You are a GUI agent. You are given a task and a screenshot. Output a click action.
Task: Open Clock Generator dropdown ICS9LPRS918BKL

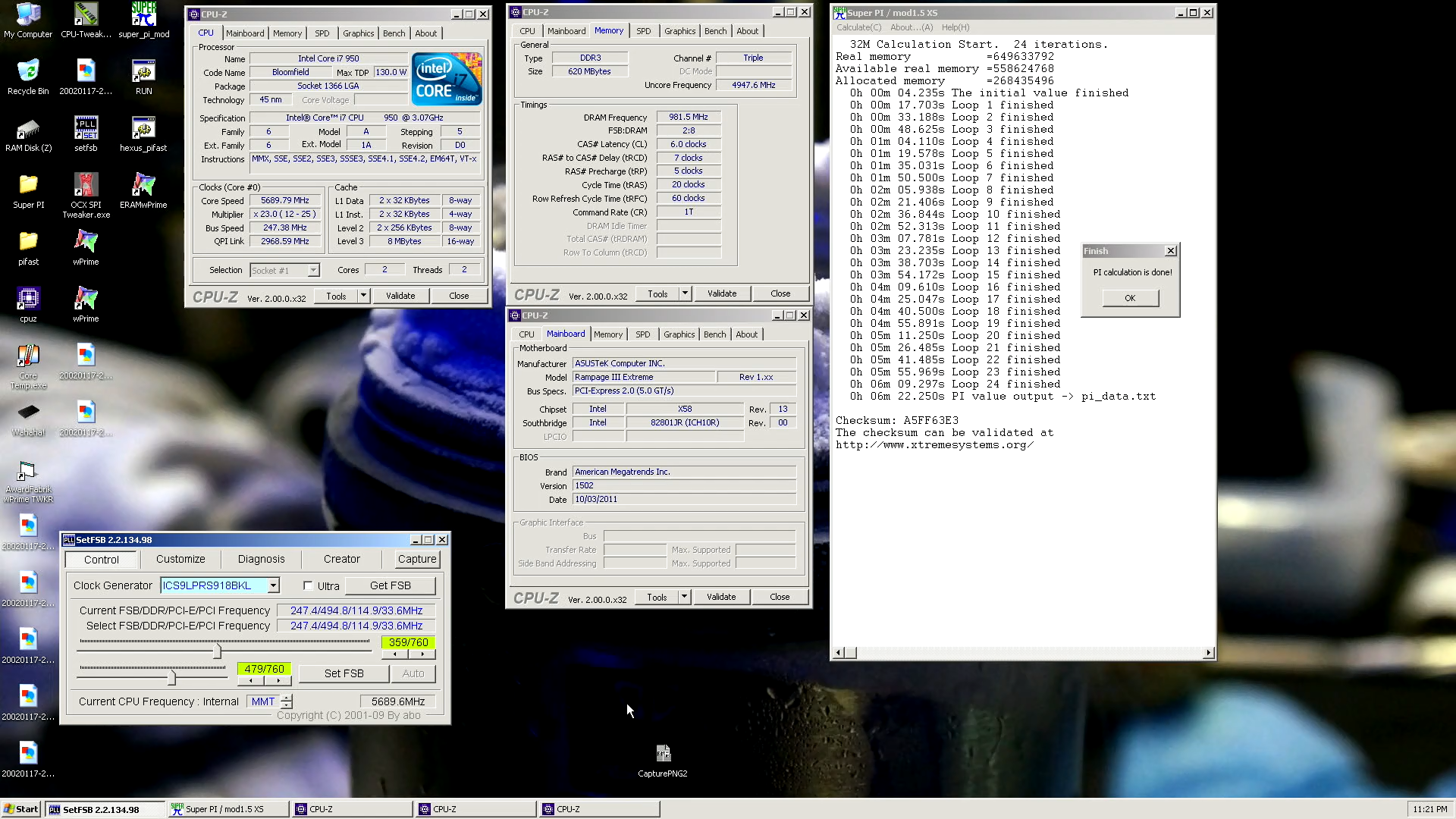(273, 585)
